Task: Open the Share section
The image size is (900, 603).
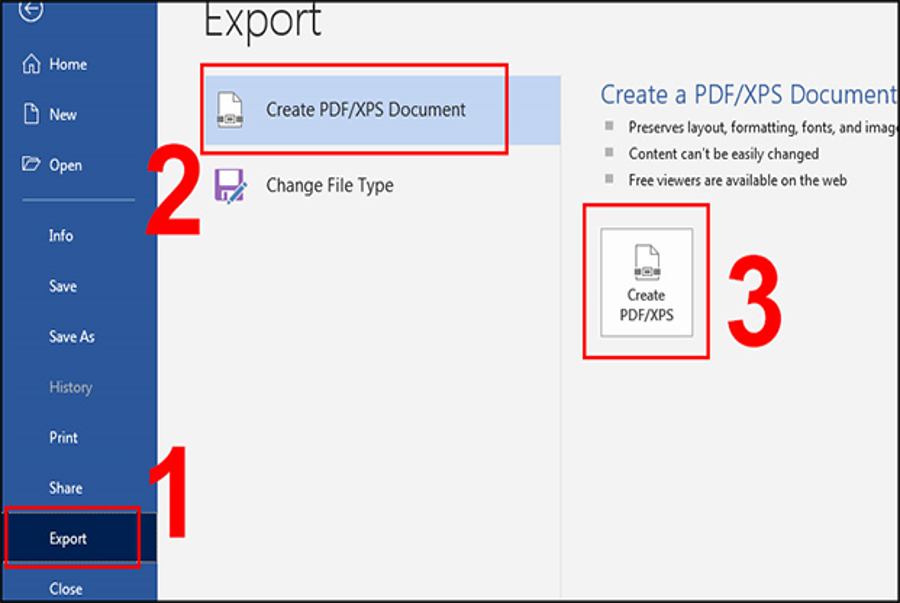Action: coord(66,488)
